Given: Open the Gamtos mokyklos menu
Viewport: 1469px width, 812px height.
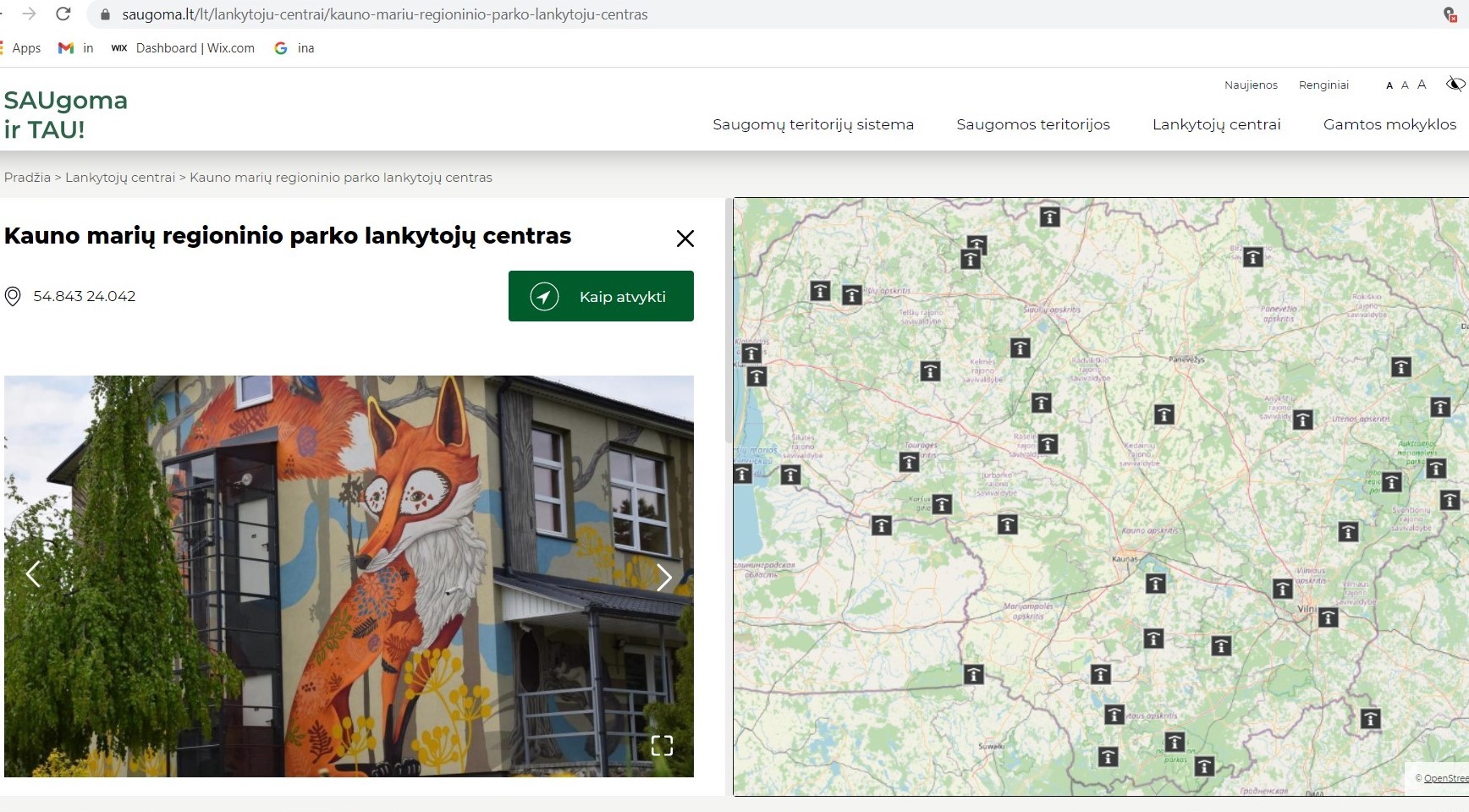Looking at the screenshot, I should point(1389,124).
